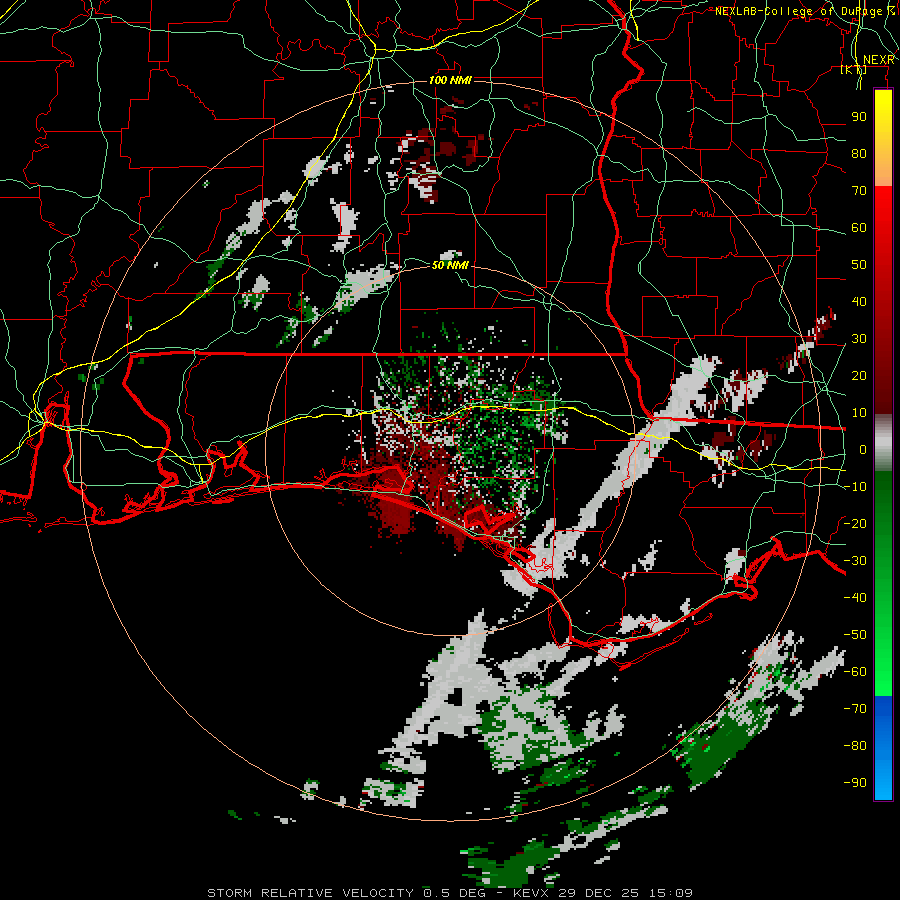Image resolution: width=900 pixels, height=900 pixels.
Task: Click the -90 value on the velocity scale
Action: pyautogui.click(x=855, y=783)
